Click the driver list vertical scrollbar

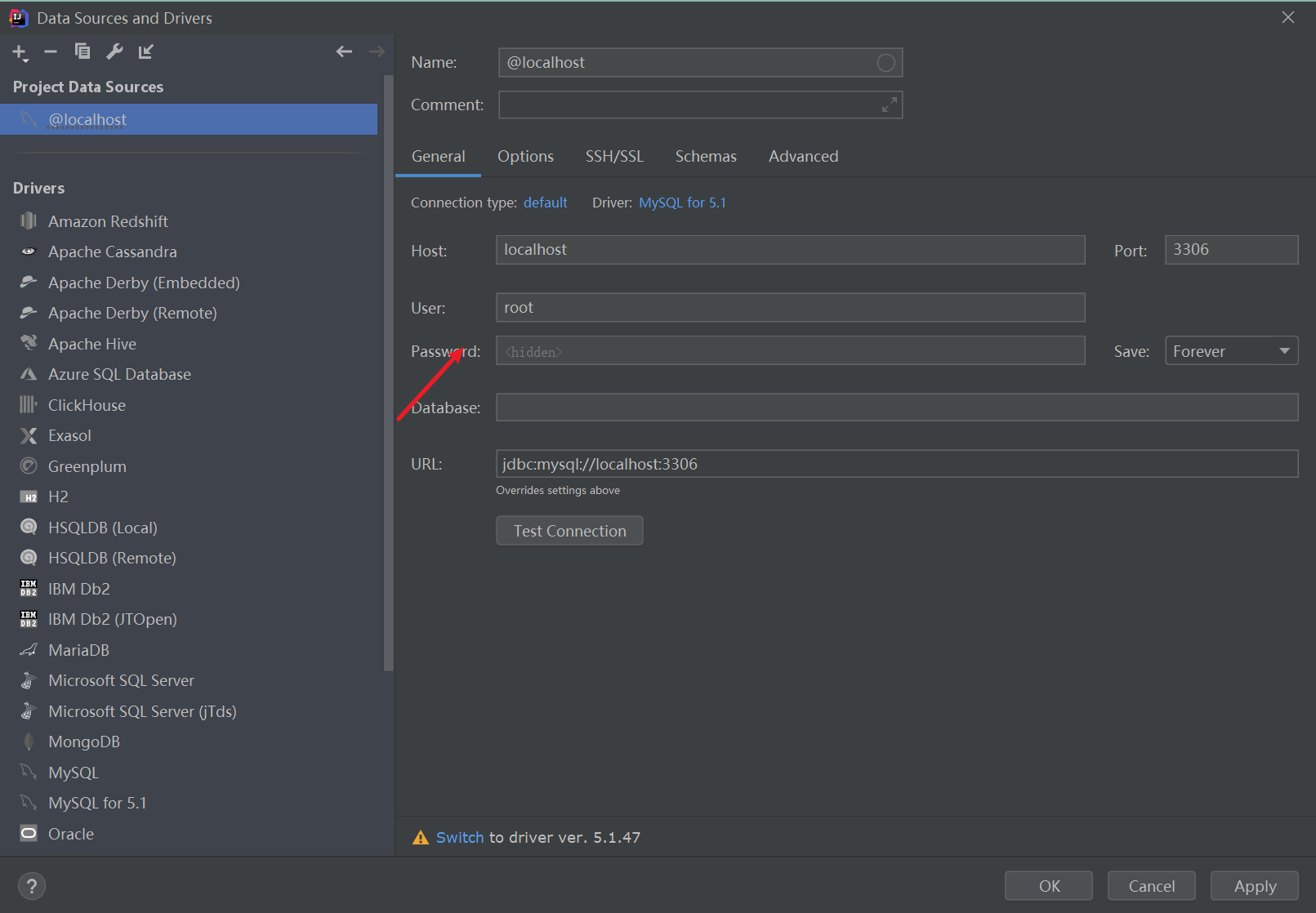[x=388, y=373]
